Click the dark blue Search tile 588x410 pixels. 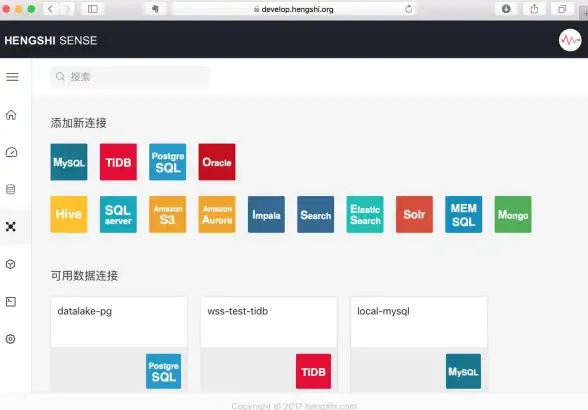(x=315, y=214)
